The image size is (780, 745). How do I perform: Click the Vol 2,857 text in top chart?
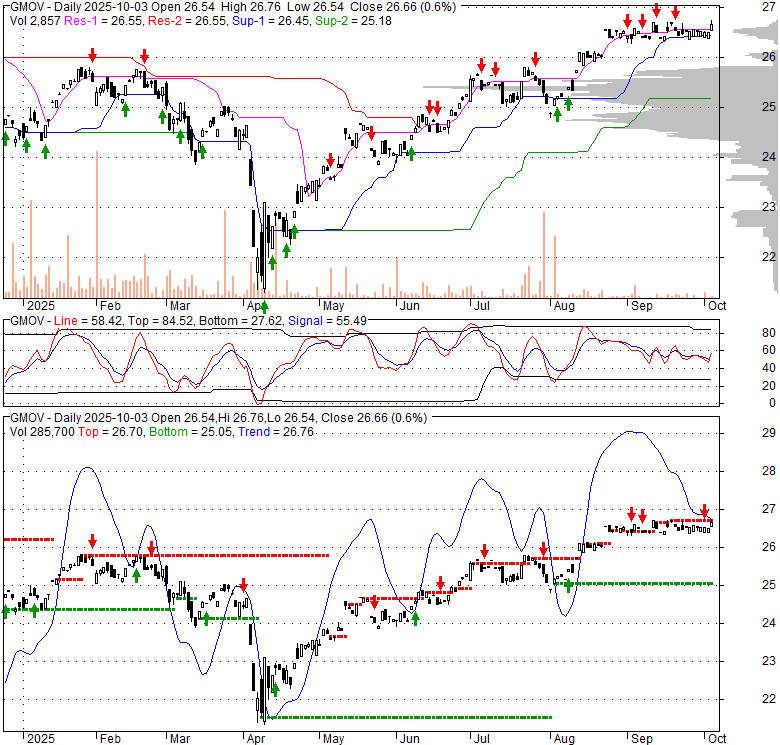point(35,21)
